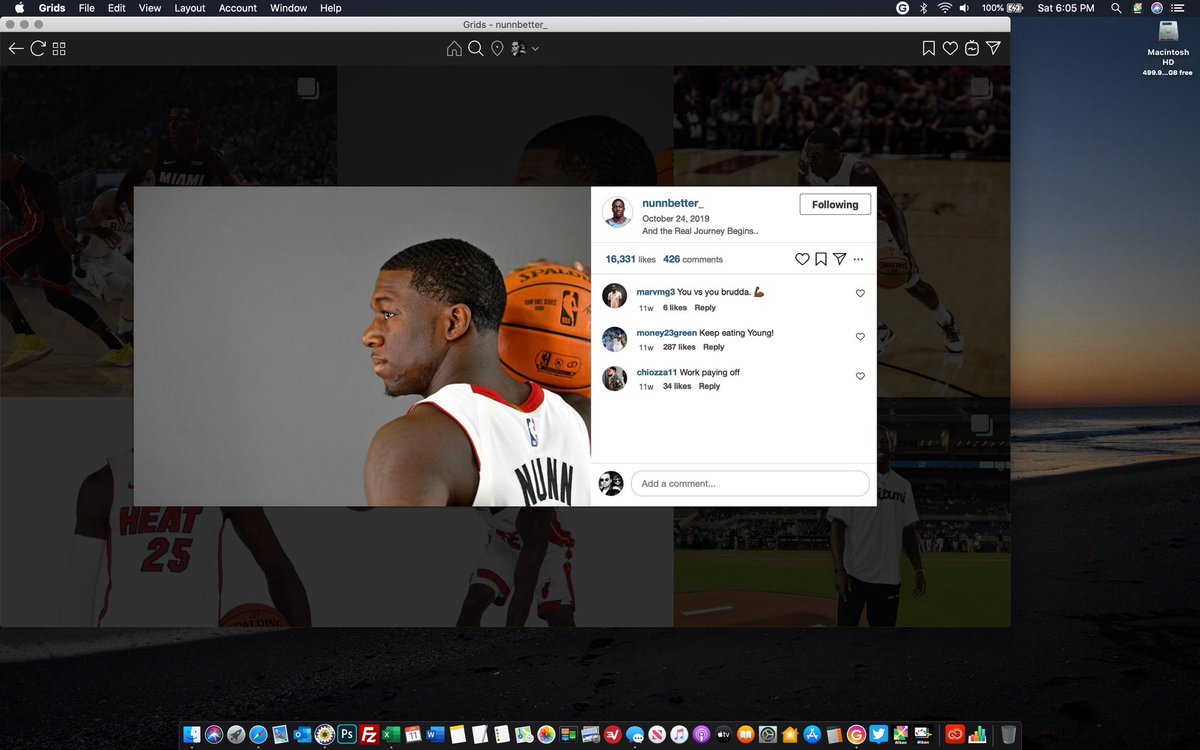1200x750 pixels.
Task: Open nunnbetter_ profile link
Action: [673, 203]
